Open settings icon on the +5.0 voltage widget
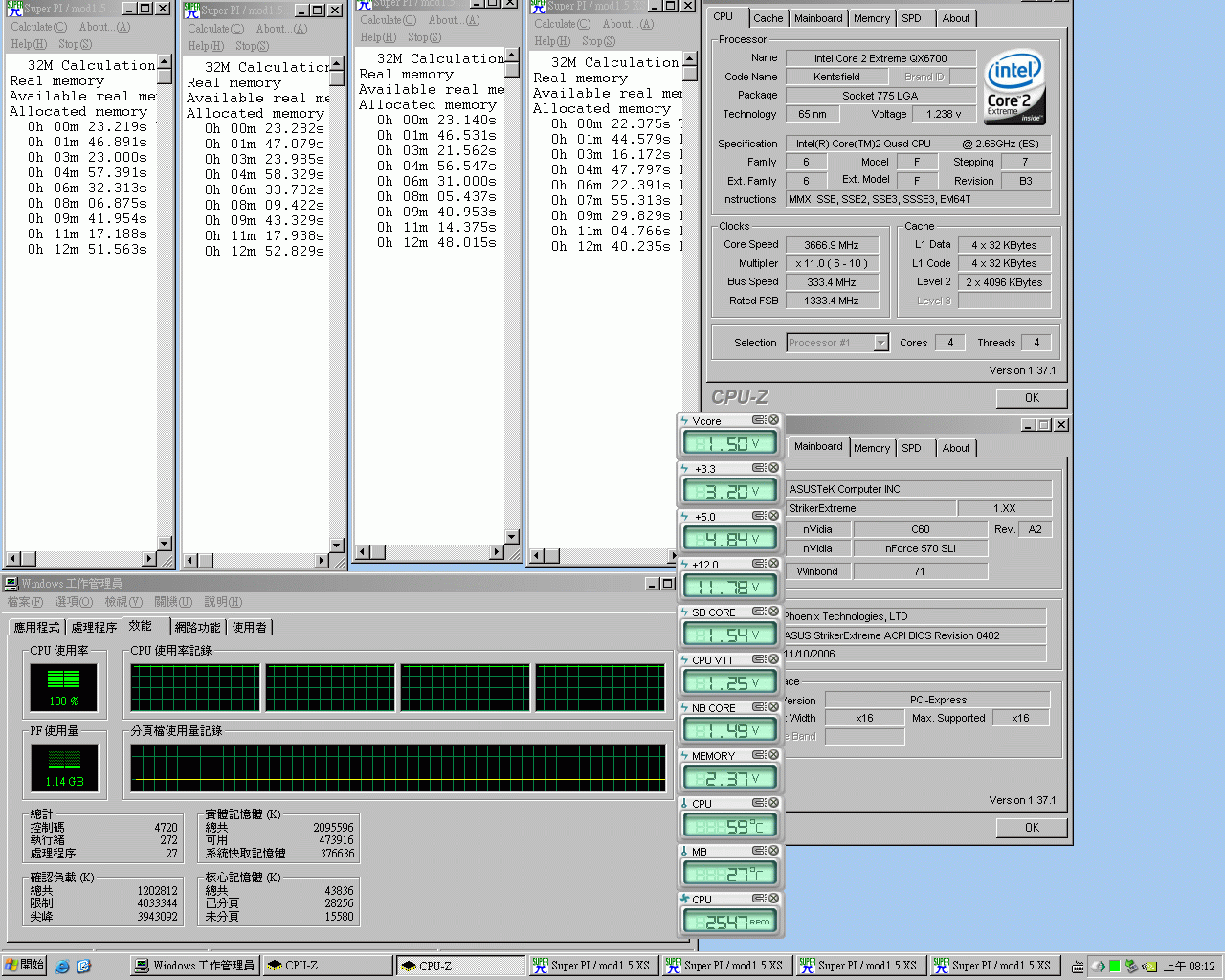Viewport: 1225px width, 980px height. [758, 516]
